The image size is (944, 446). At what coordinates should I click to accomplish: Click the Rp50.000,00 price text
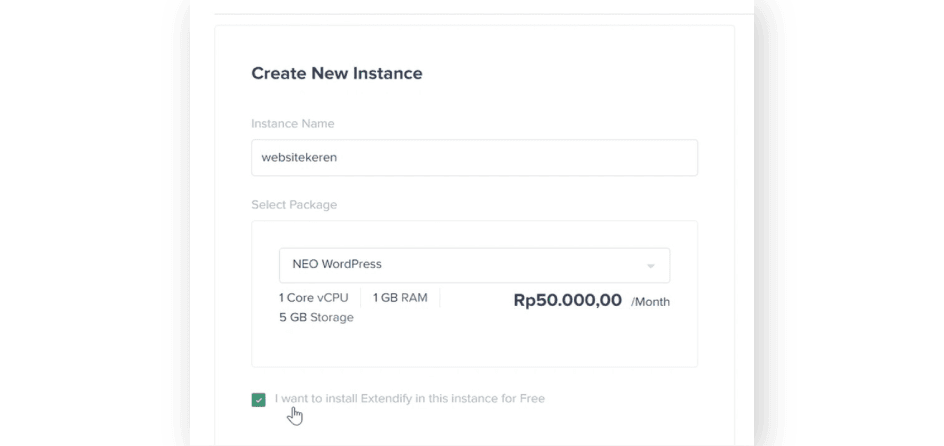pyautogui.click(x=567, y=300)
